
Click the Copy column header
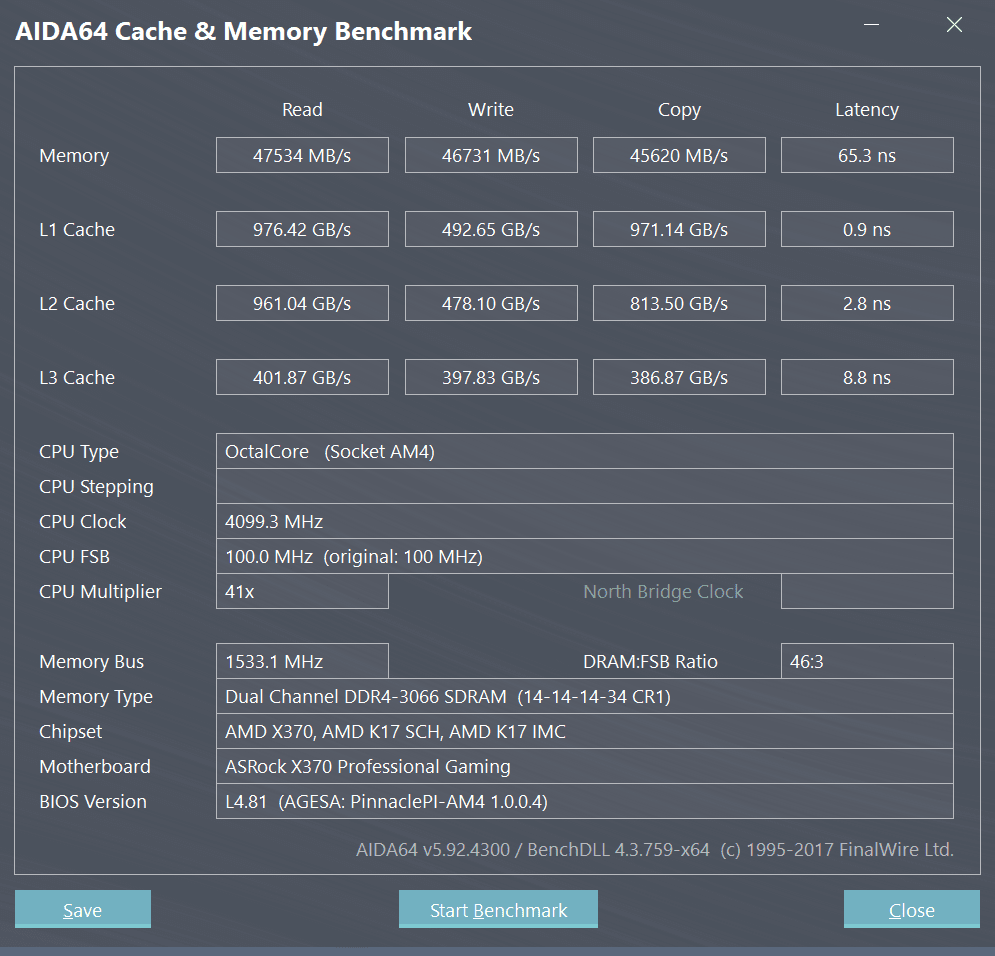pos(679,110)
